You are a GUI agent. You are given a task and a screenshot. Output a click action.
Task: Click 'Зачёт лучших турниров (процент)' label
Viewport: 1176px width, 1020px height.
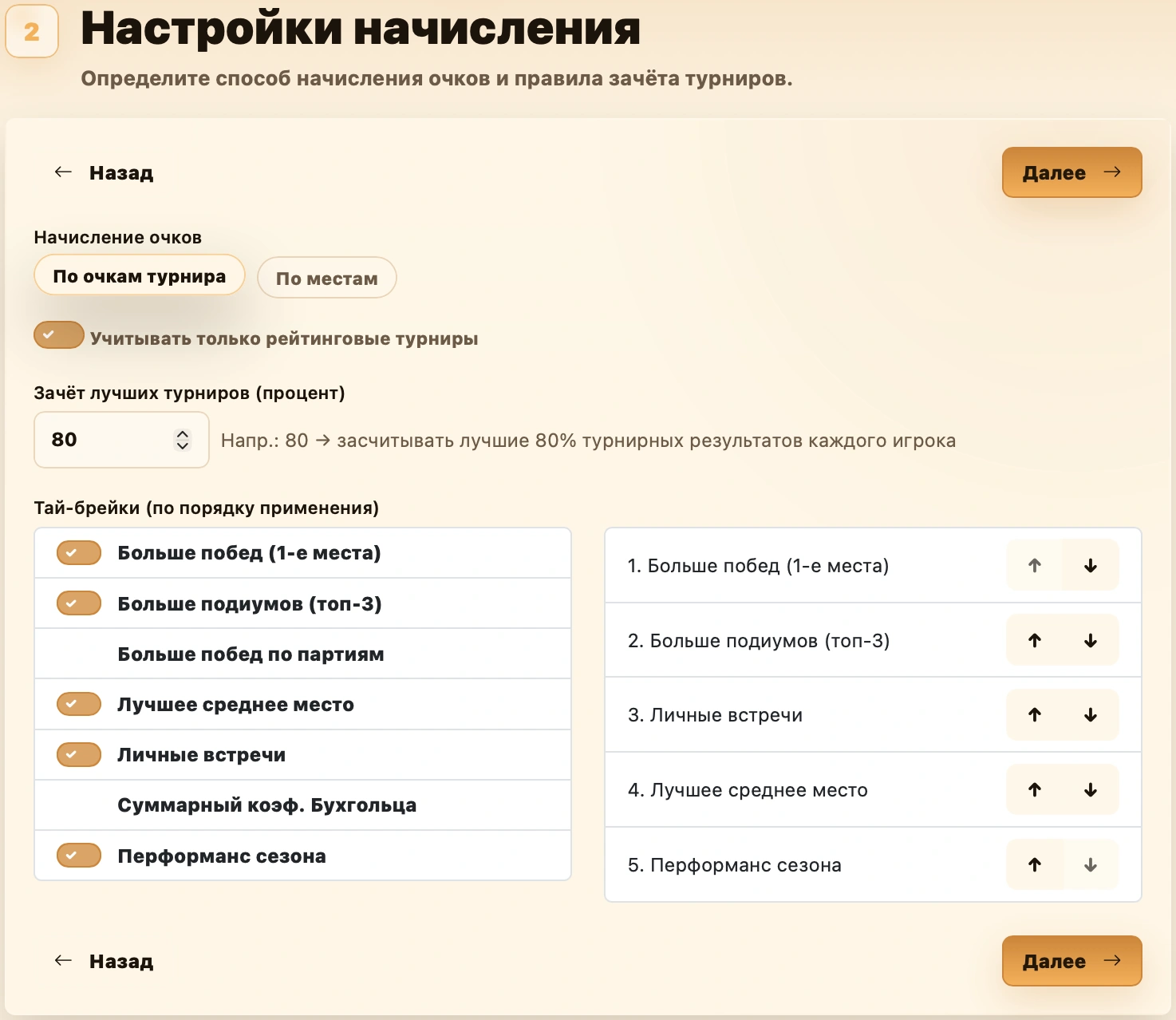click(x=189, y=393)
